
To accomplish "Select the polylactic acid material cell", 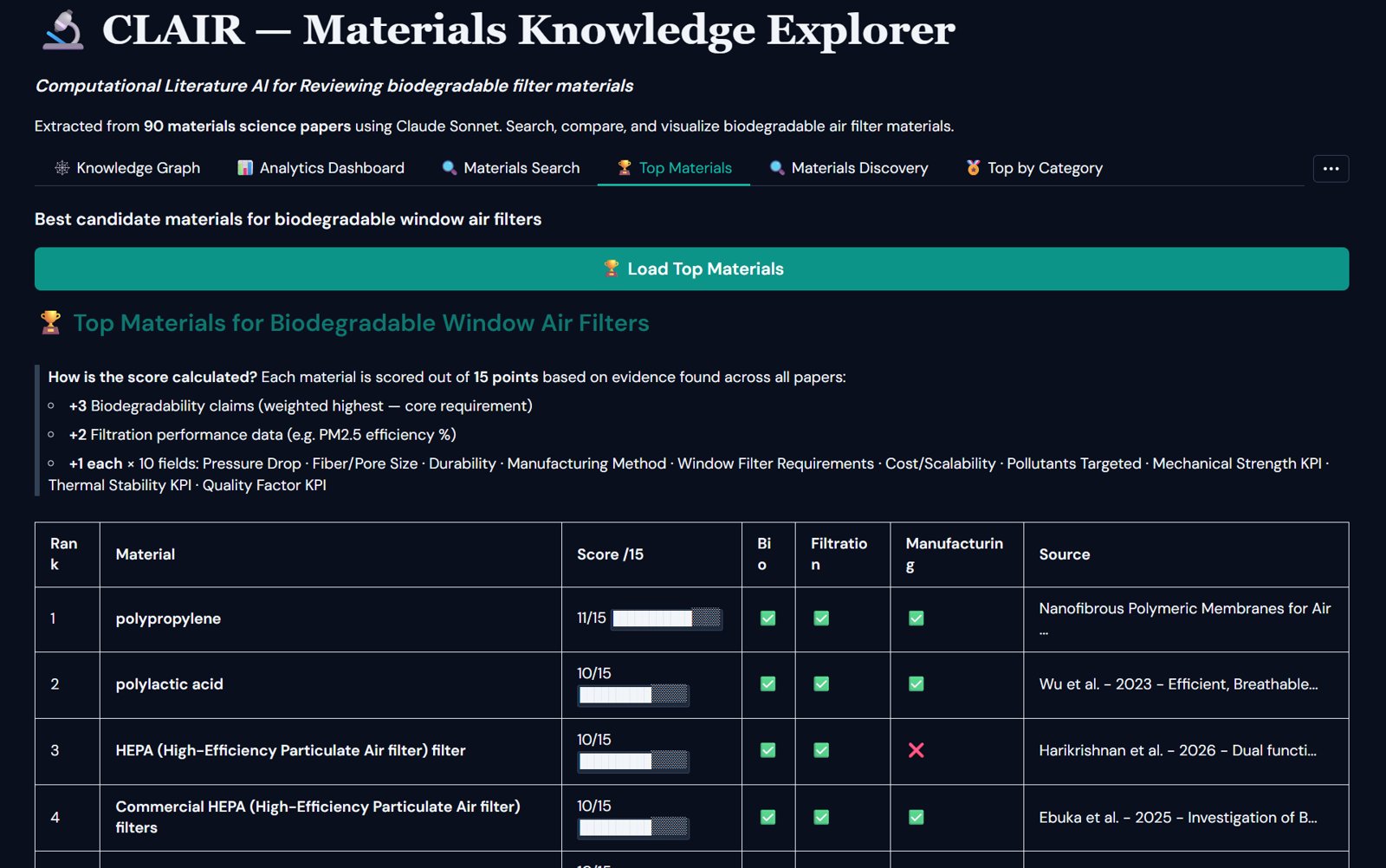I will (331, 685).
